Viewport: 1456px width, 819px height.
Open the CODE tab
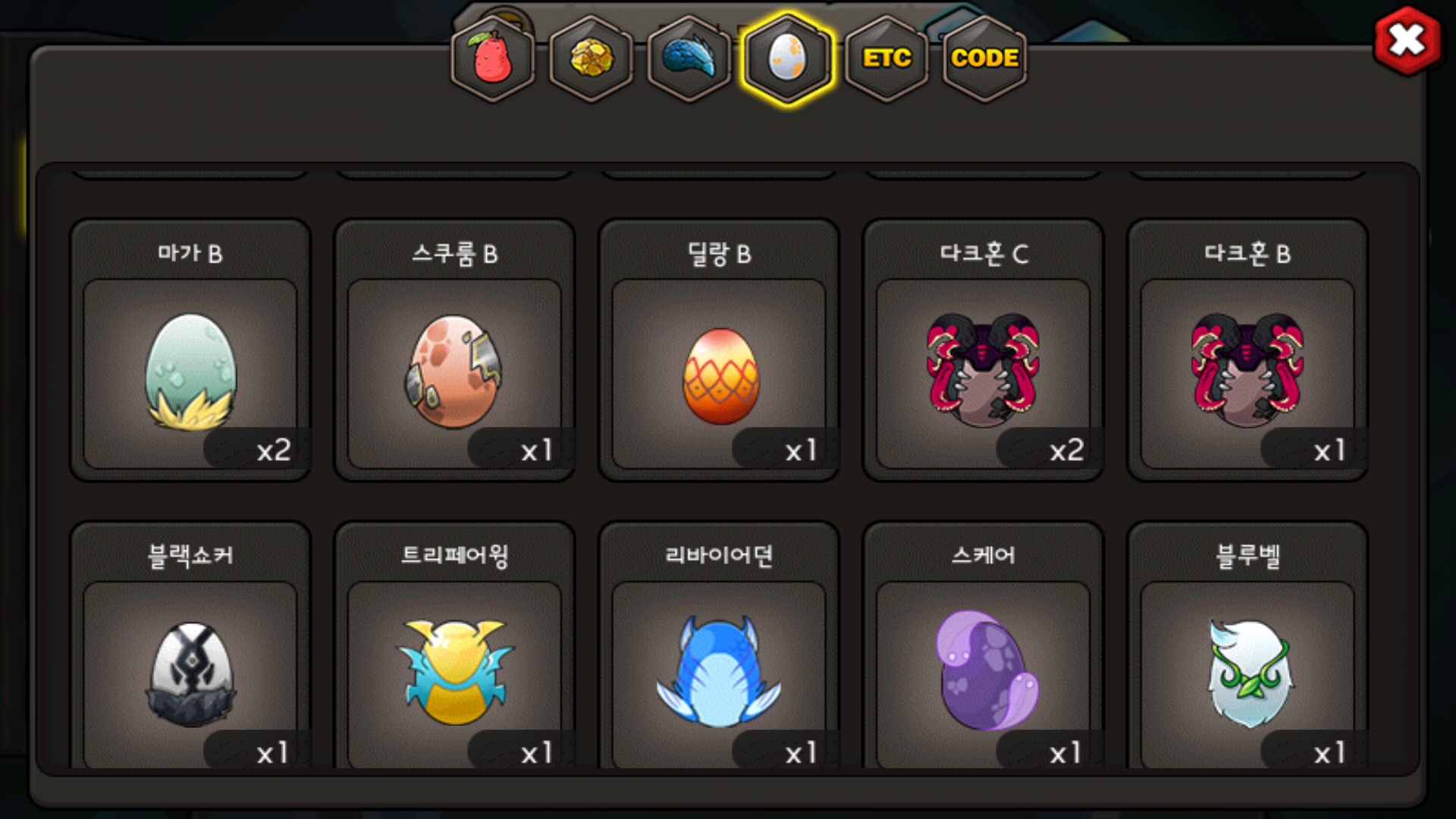(x=984, y=58)
